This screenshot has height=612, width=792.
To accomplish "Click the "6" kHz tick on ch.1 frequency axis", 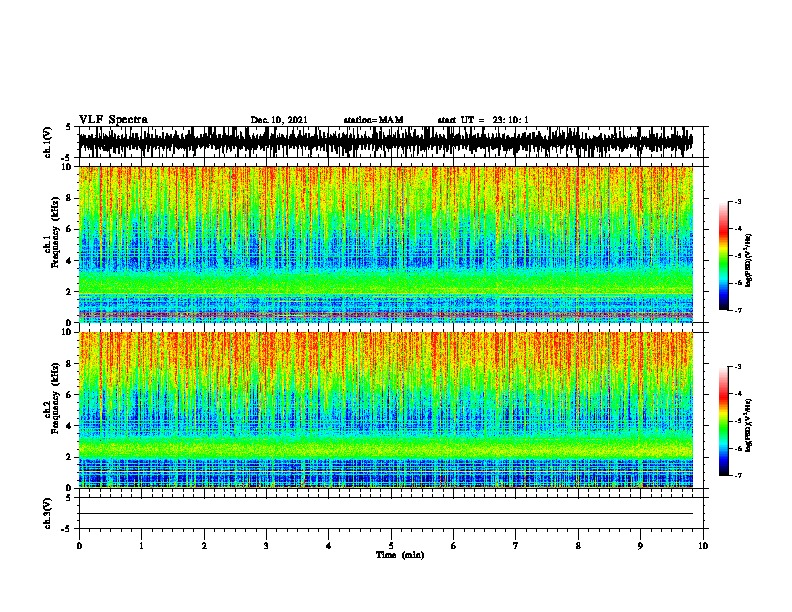I will pos(70,229).
